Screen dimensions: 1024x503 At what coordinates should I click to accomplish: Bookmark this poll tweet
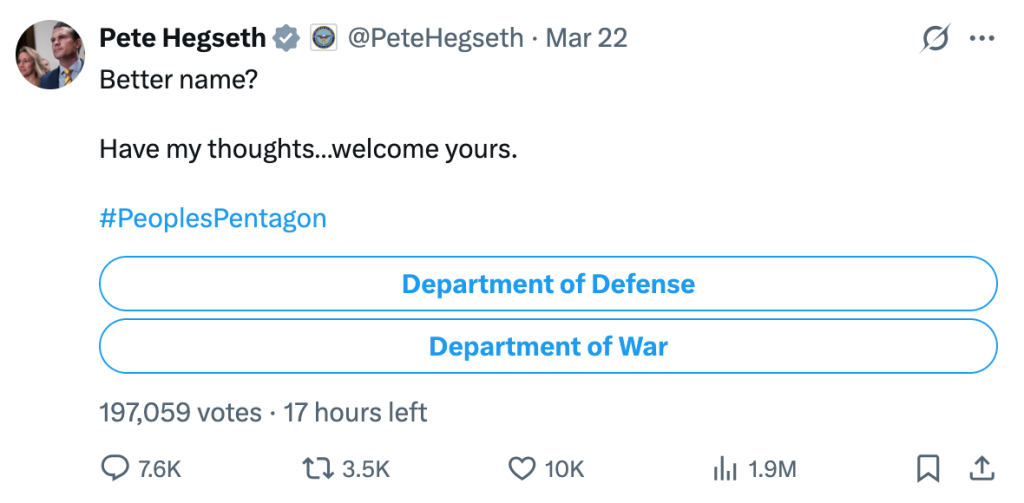pos(928,468)
